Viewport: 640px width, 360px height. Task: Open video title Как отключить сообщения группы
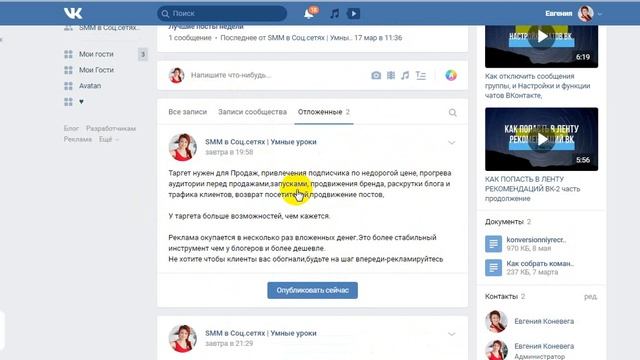click(538, 86)
